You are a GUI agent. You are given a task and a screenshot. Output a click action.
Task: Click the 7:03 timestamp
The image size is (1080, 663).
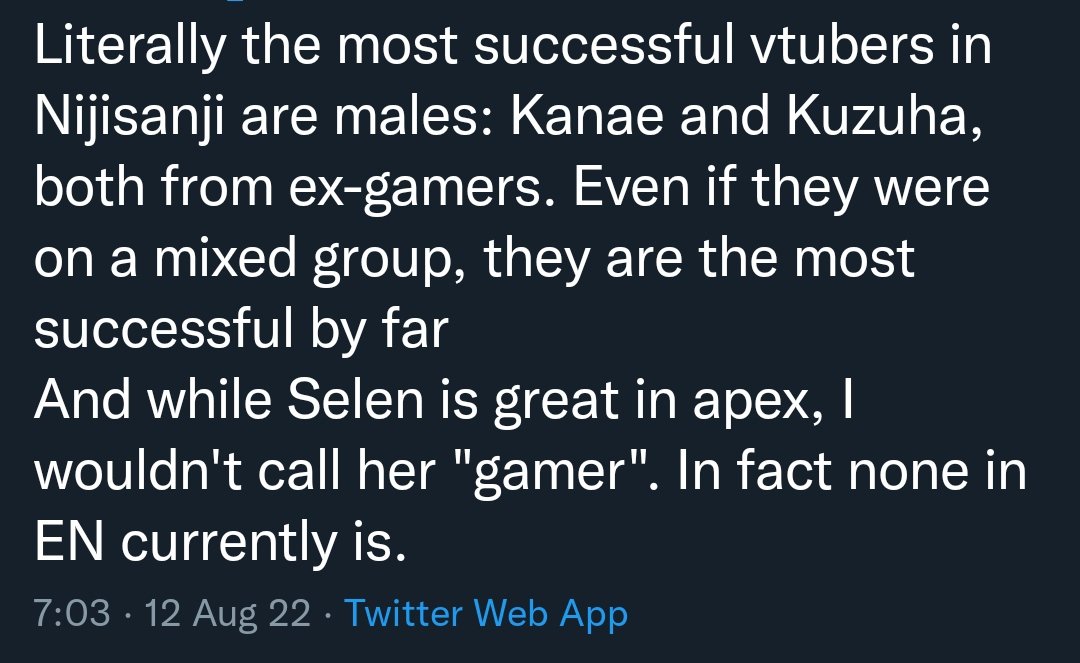click(x=72, y=612)
